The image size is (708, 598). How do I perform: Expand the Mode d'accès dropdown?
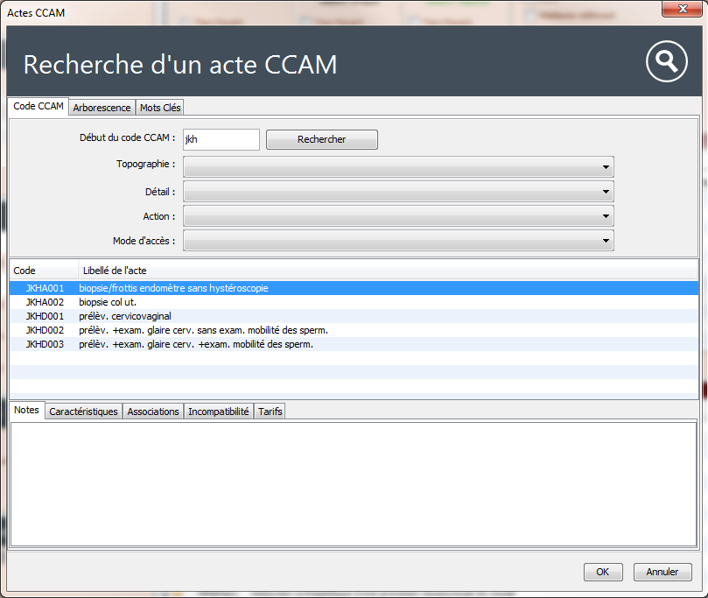pyautogui.click(x=398, y=241)
